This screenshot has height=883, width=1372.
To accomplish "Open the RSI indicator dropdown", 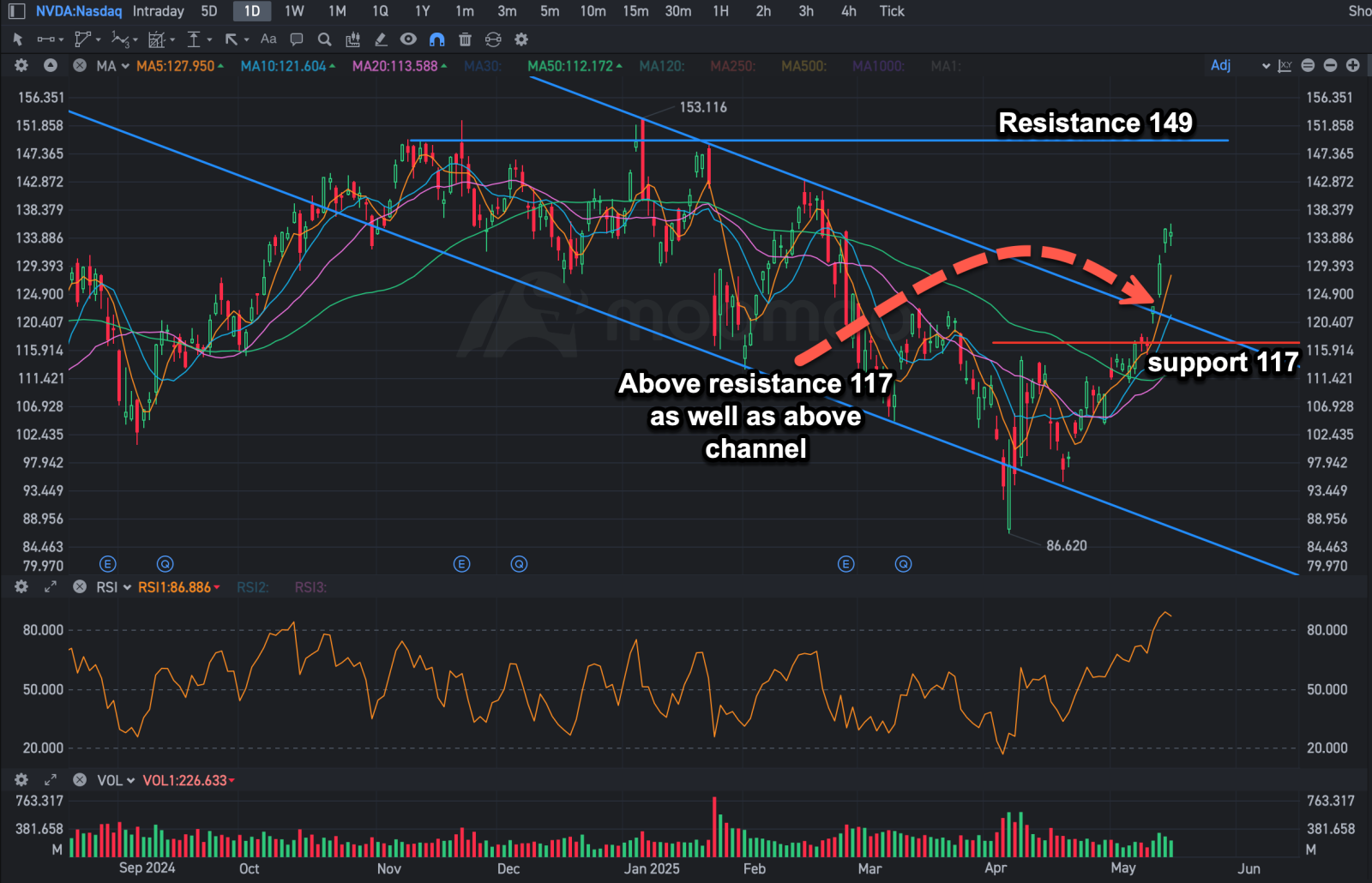I will tap(113, 587).
